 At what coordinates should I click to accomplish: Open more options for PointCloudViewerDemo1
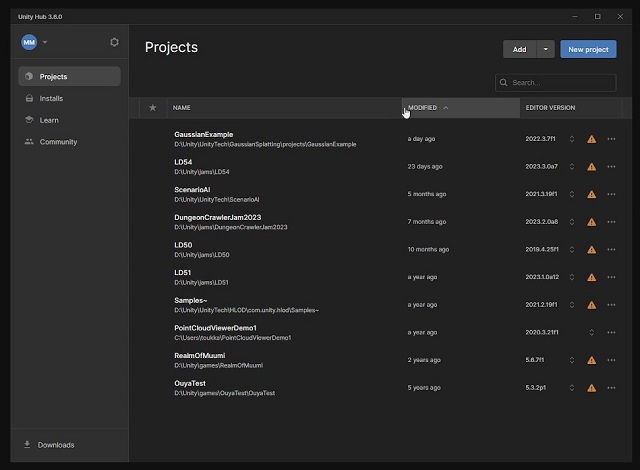[x=611, y=332]
